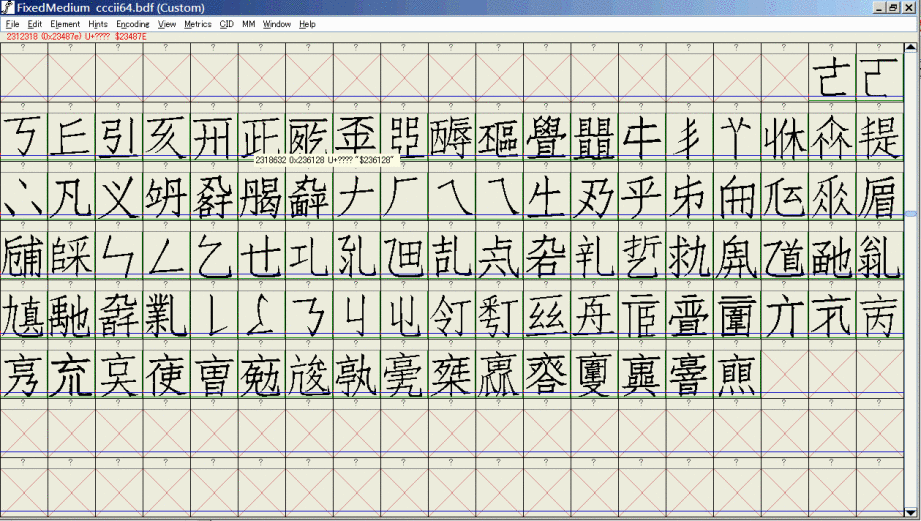Open the Element menu
Viewport: 921px width, 521px height.
[x=65, y=24]
